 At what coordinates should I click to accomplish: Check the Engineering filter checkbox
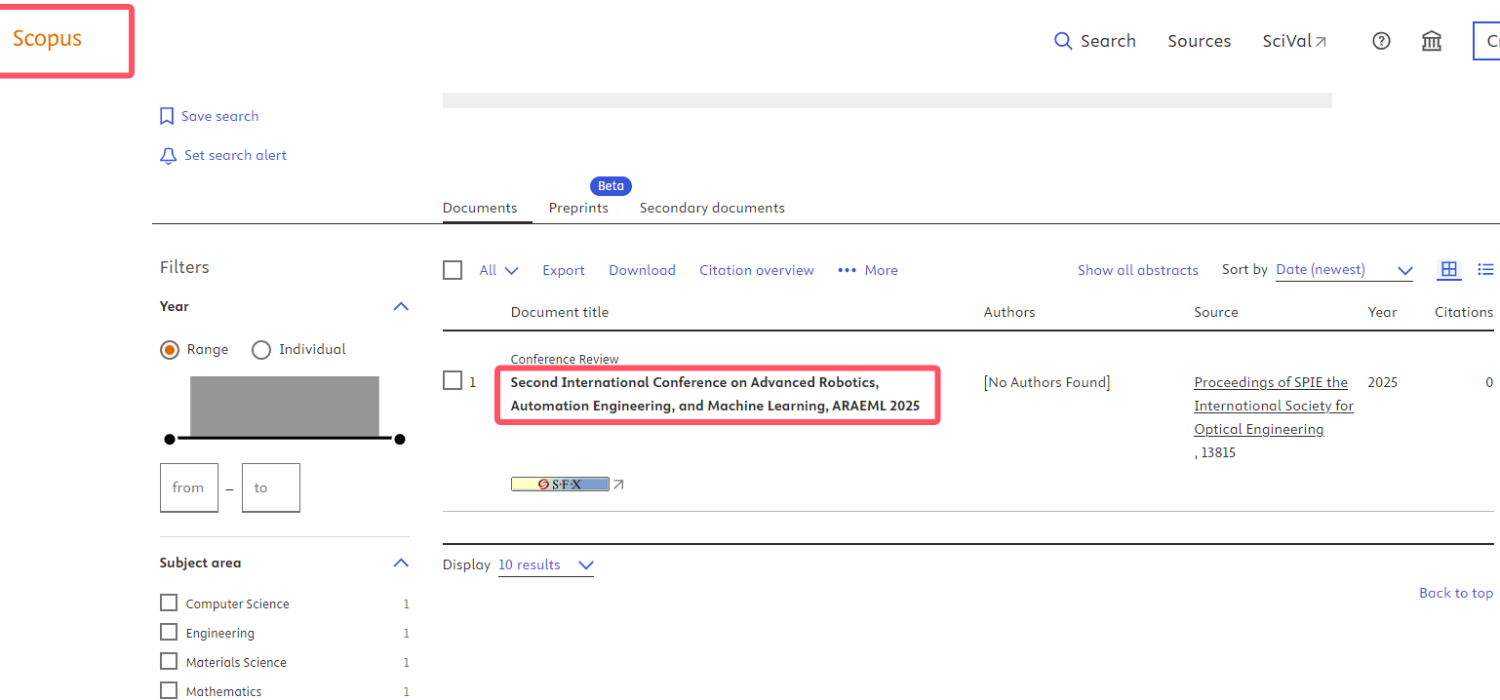(x=169, y=632)
